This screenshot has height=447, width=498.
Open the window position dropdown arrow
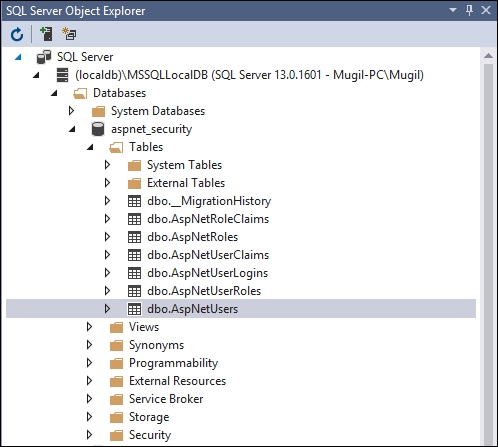click(x=453, y=10)
